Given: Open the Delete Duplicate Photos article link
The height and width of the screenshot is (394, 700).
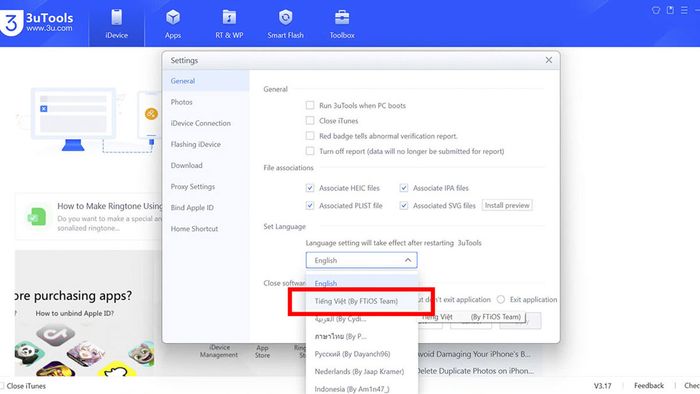Looking at the screenshot, I should [x=475, y=371].
